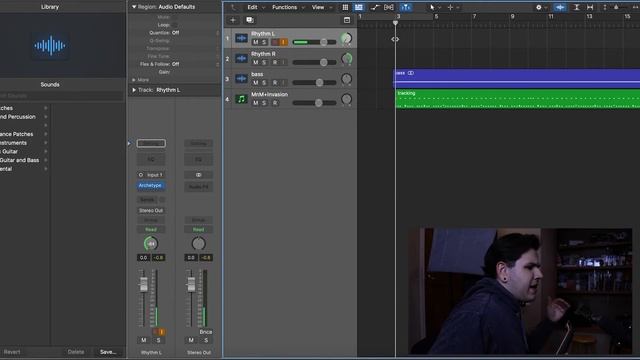
Task: Click the horizontal auto zoom icon
Action: pos(590,7)
